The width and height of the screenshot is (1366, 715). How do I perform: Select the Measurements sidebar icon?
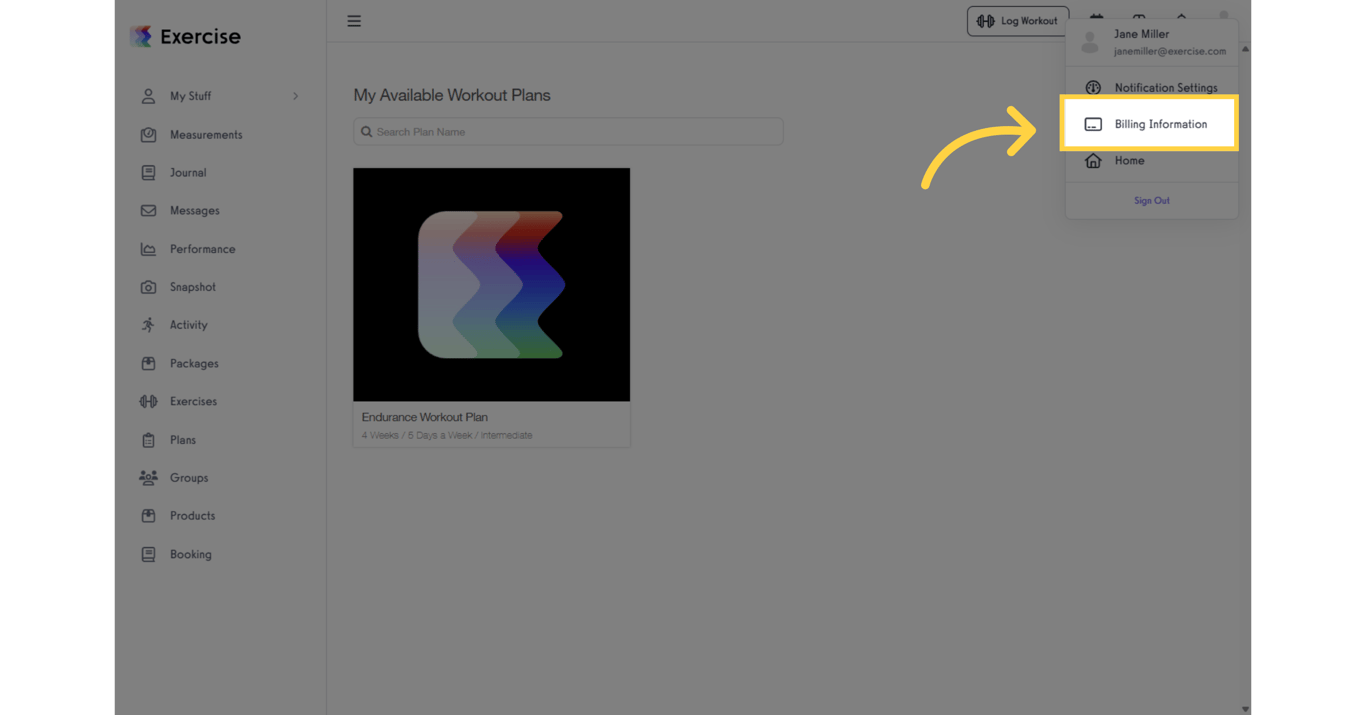pyautogui.click(x=147, y=134)
